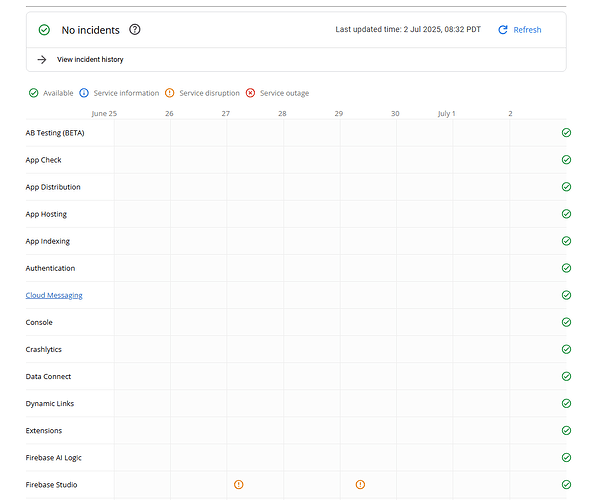Click the App Hosting row label
The width and height of the screenshot is (597, 500).
pos(46,214)
